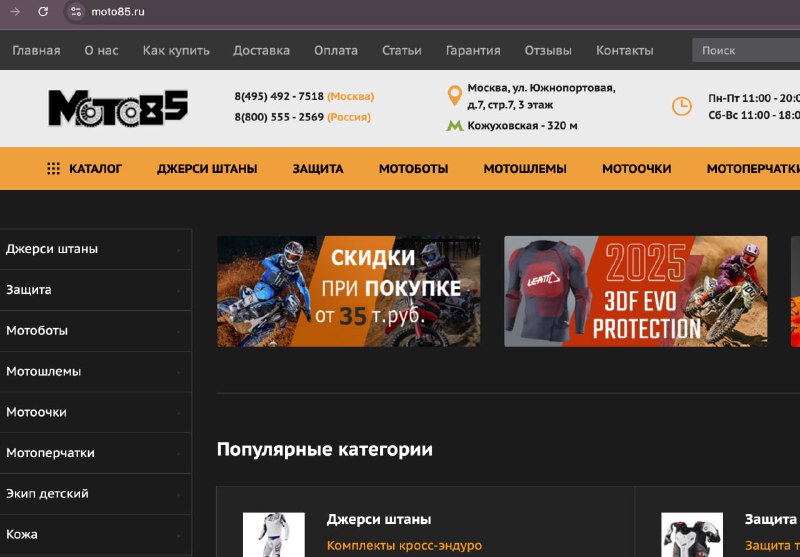Image resolution: width=800 pixels, height=557 pixels.
Task: Open МОТОБОТЫ in orange menu bar
Action: pyautogui.click(x=413, y=169)
